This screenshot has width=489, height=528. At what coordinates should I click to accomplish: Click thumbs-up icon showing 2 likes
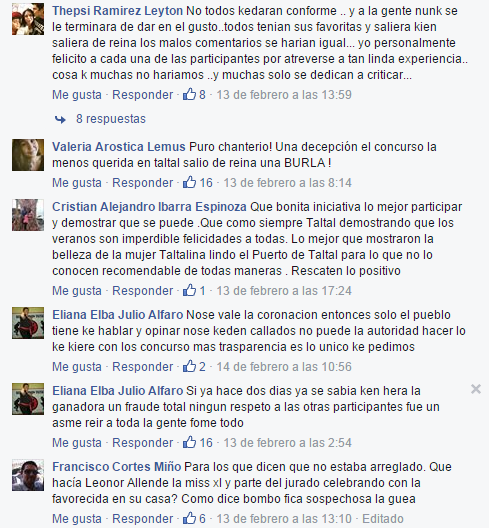point(189,366)
